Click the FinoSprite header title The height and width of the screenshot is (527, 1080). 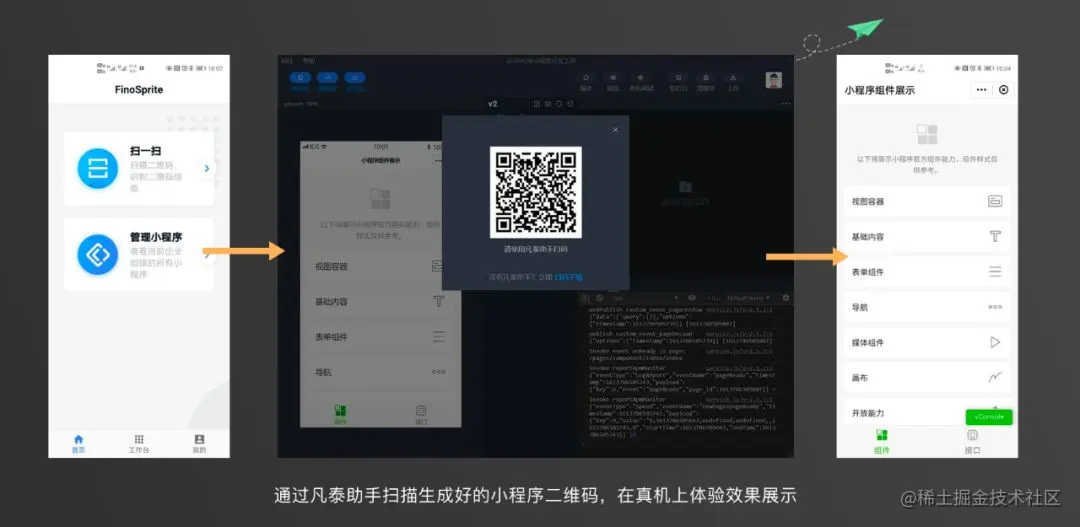[x=139, y=90]
